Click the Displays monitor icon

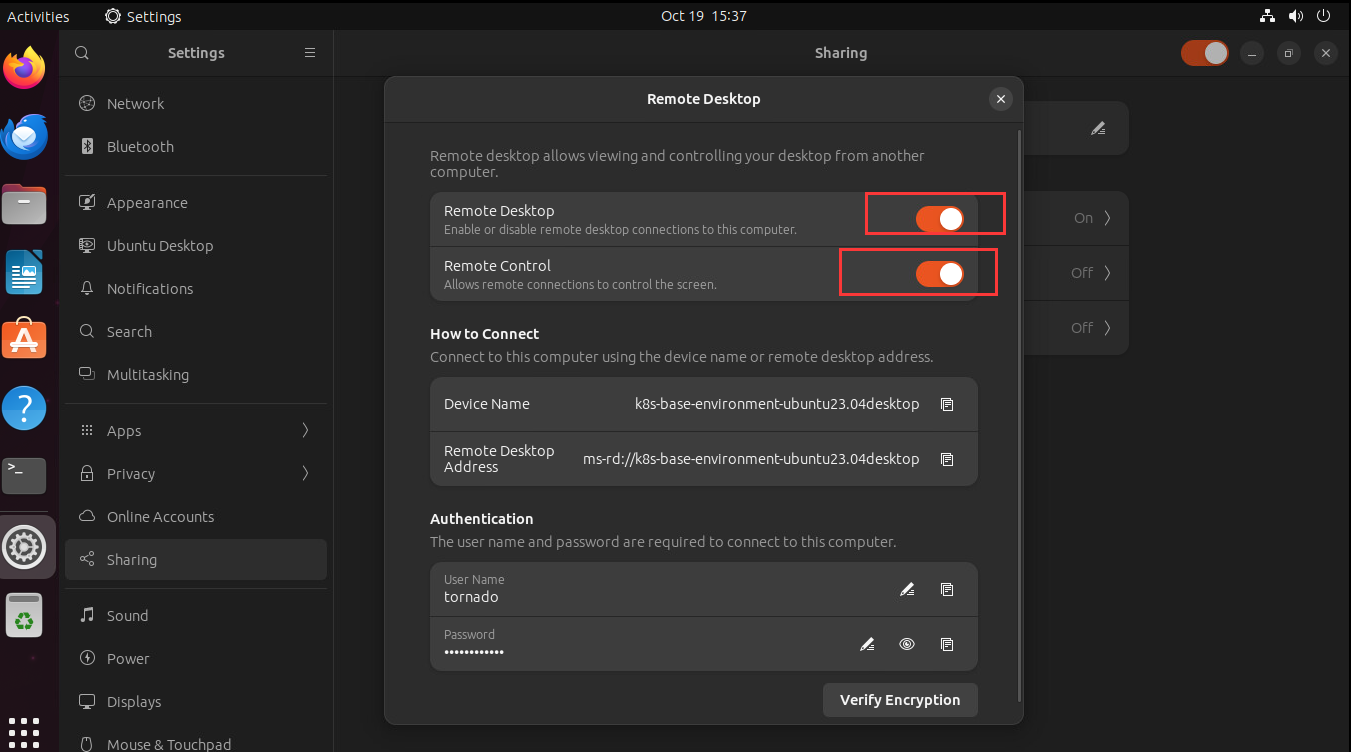click(87, 702)
